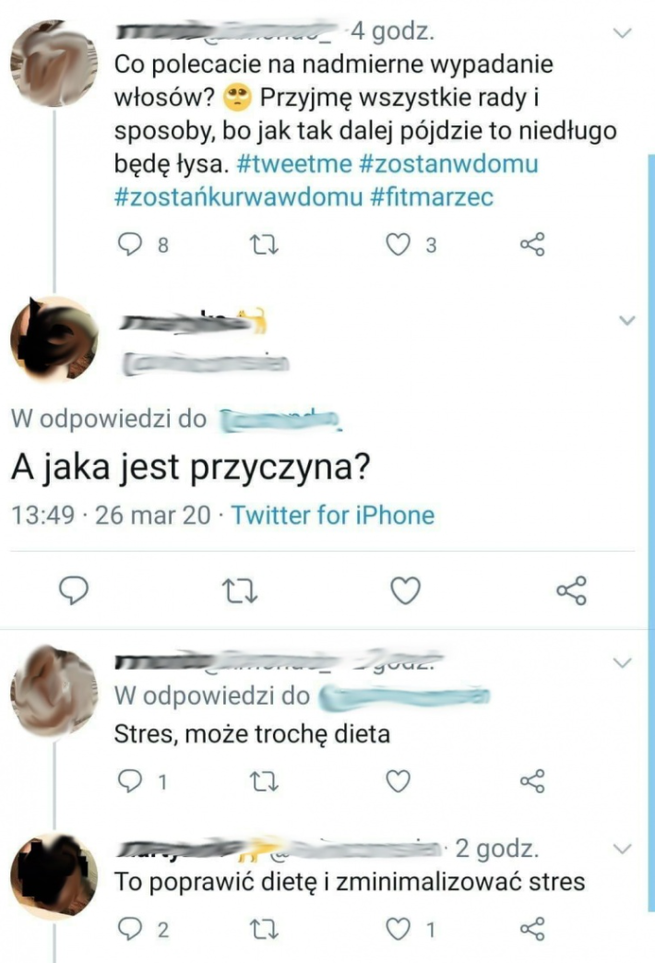Open replies on "To poprawić dietę" tweet

(130, 930)
